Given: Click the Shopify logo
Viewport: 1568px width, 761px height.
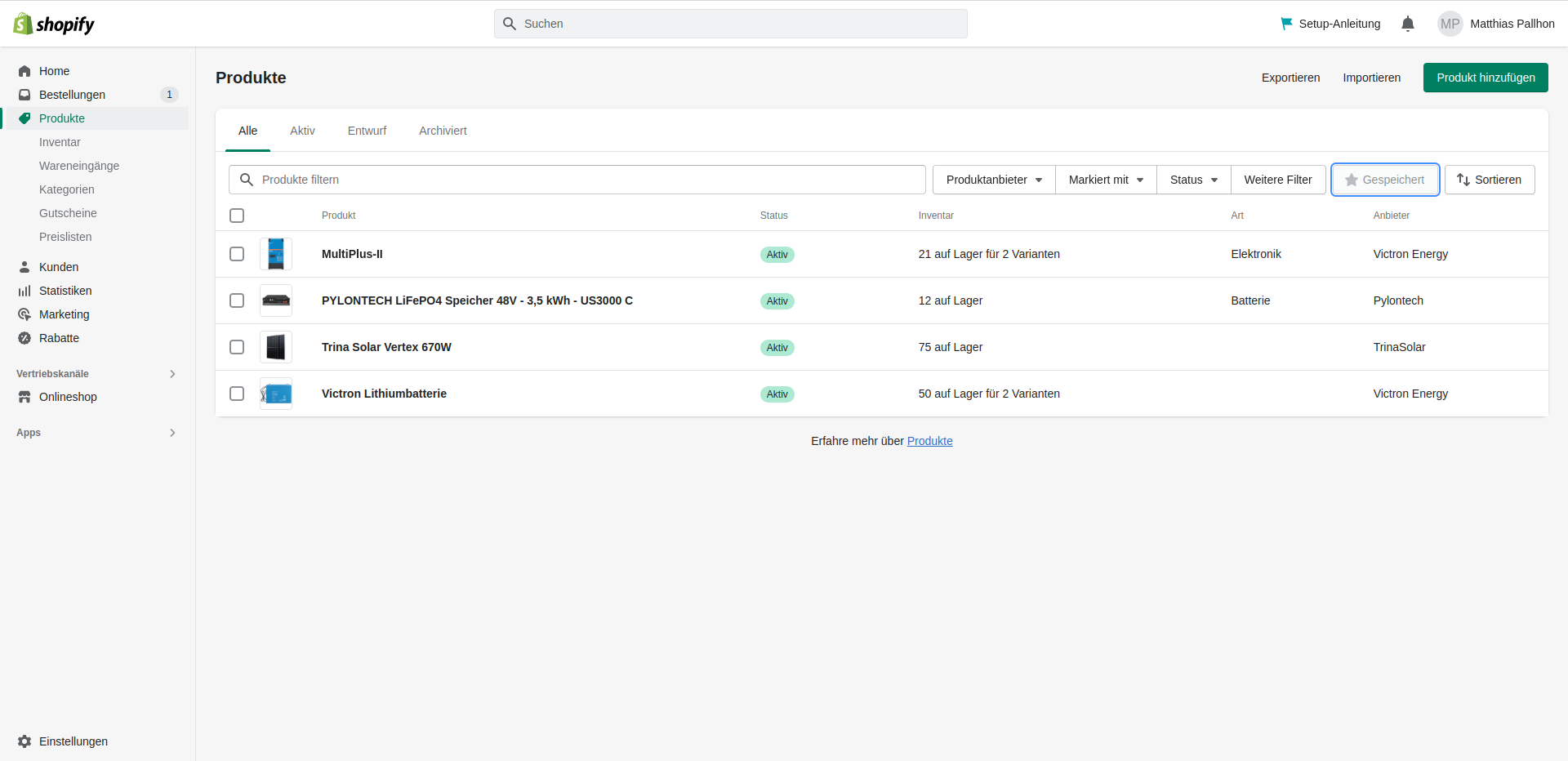Looking at the screenshot, I should coord(54,24).
